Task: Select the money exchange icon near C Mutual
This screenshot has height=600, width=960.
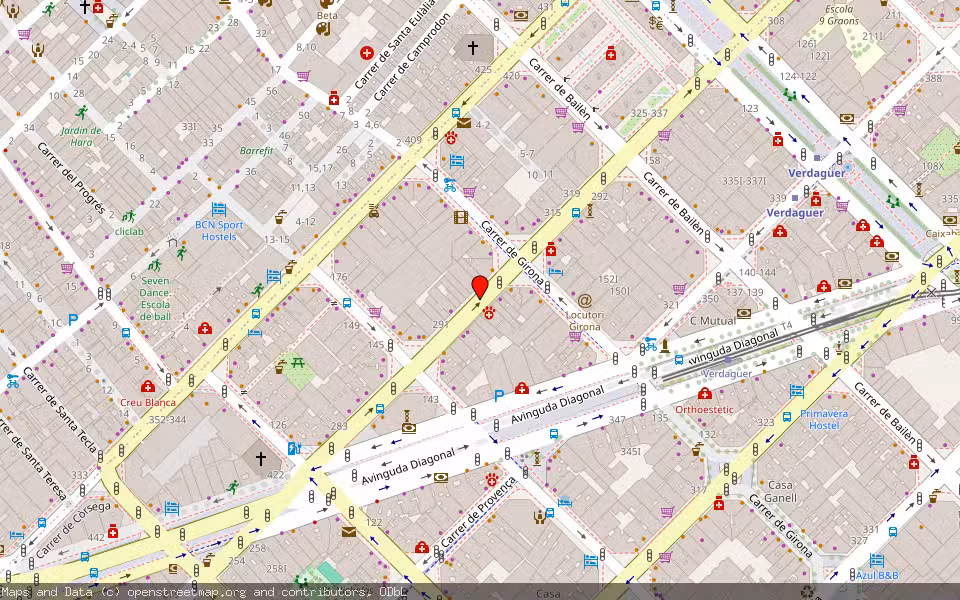Action: click(x=744, y=312)
